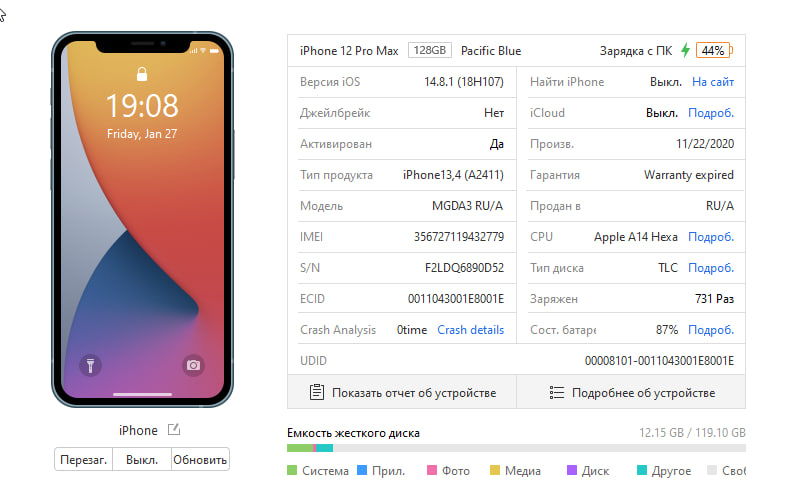
Task: Click 'Показать отчет об устройстве' button
Action: (x=402, y=393)
